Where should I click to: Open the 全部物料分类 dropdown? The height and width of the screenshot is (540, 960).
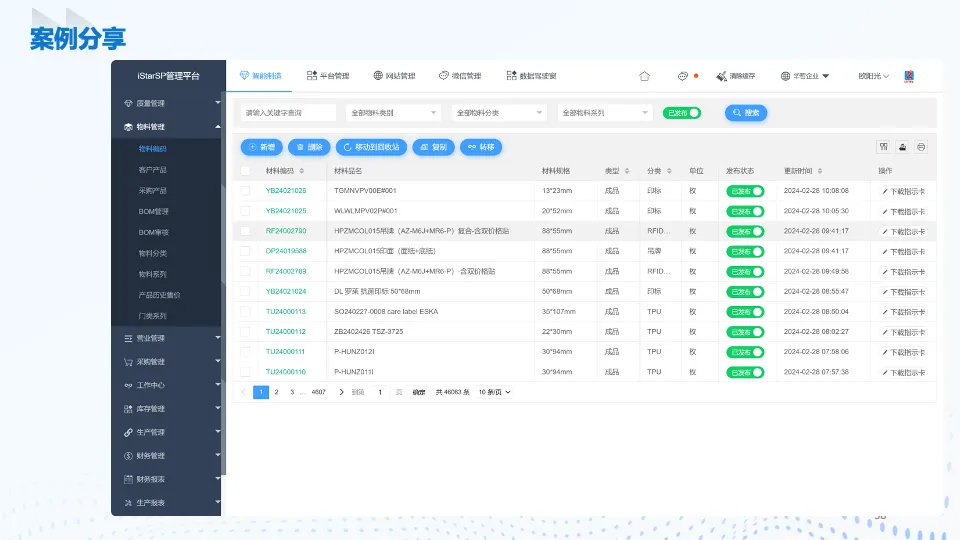pyautogui.click(x=499, y=113)
